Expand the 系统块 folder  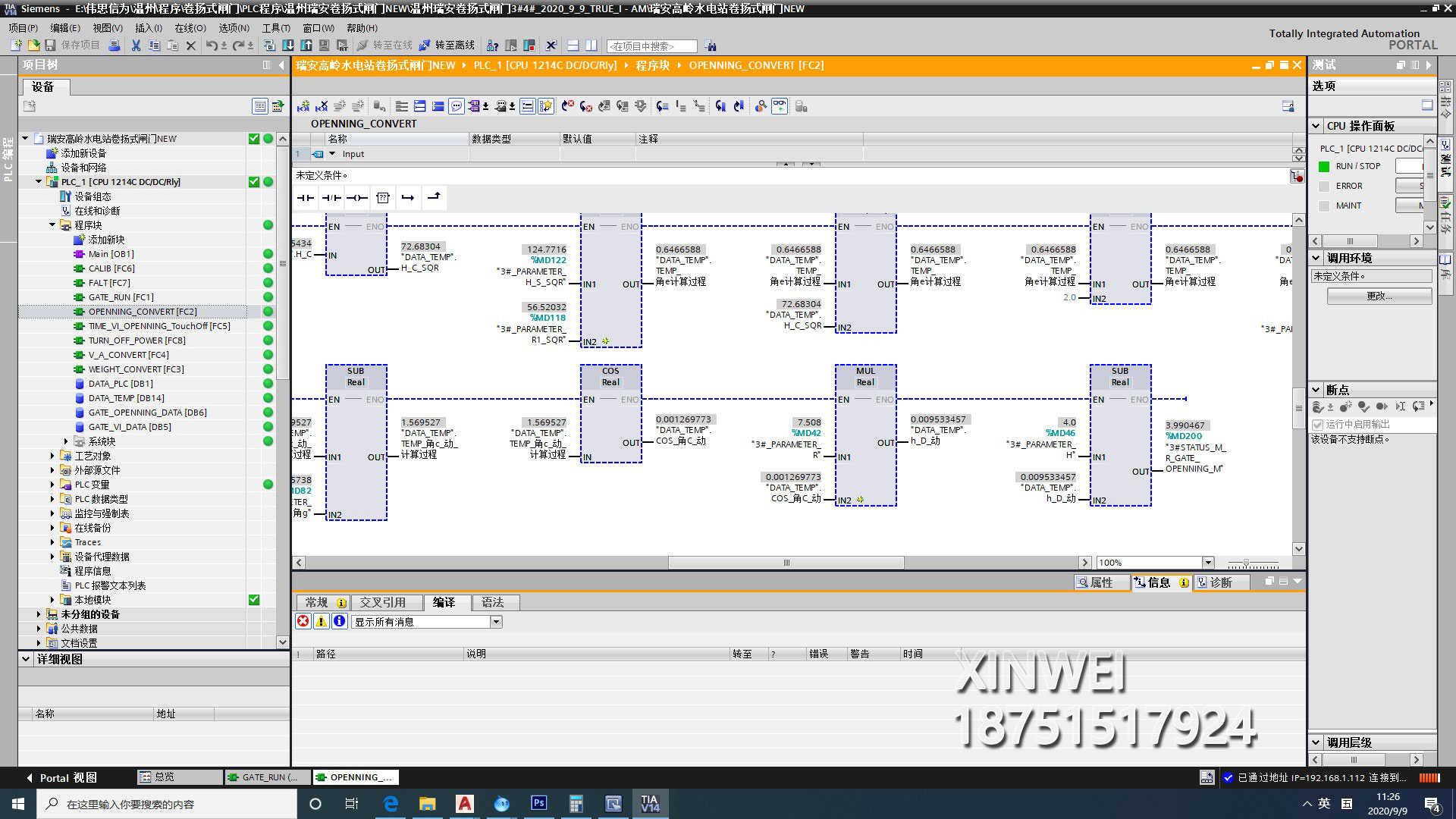point(66,441)
